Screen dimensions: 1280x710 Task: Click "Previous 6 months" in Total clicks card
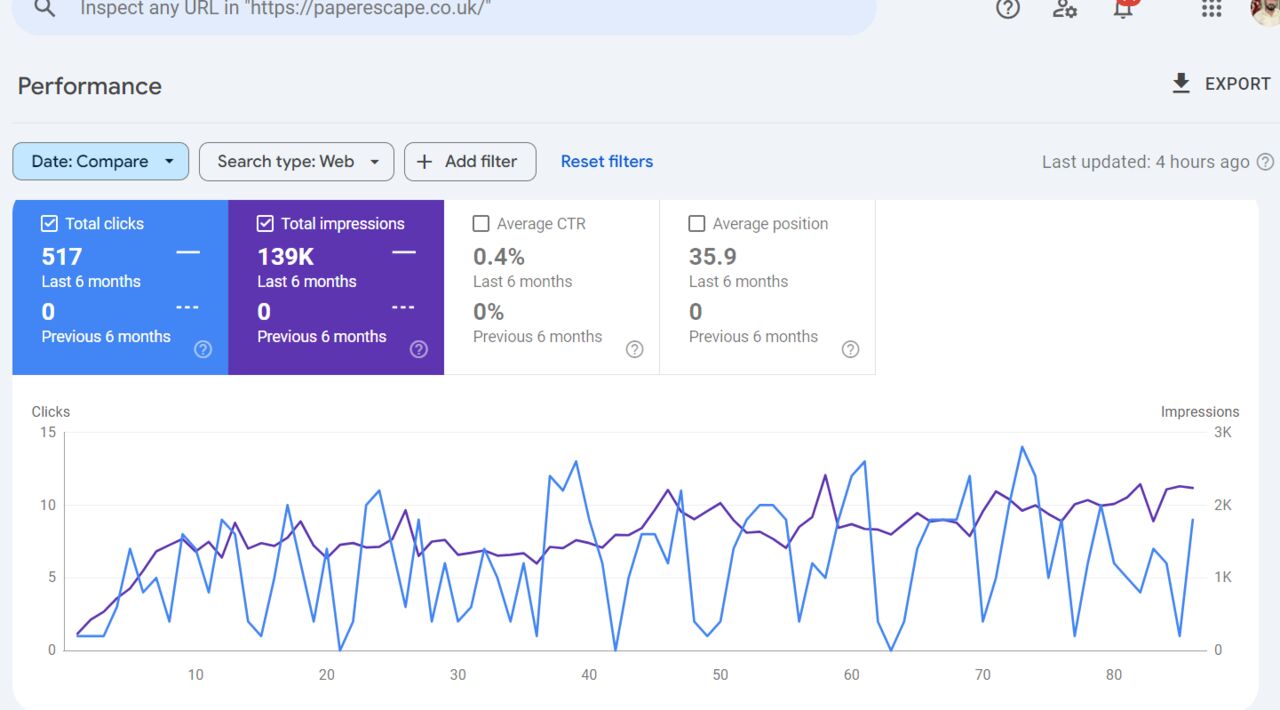(106, 337)
